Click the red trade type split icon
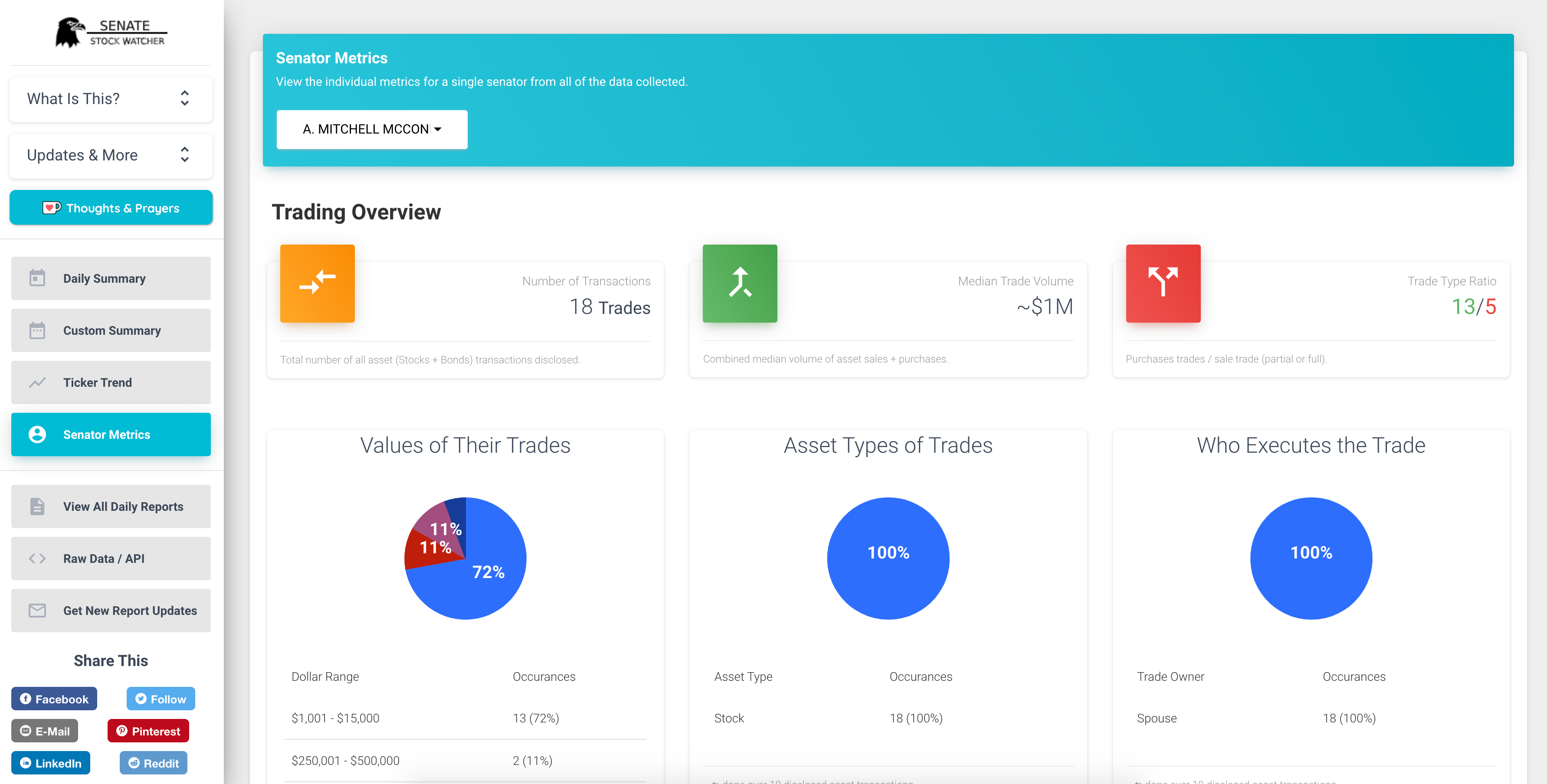1547x784 pixels. tap(1163, 283)
